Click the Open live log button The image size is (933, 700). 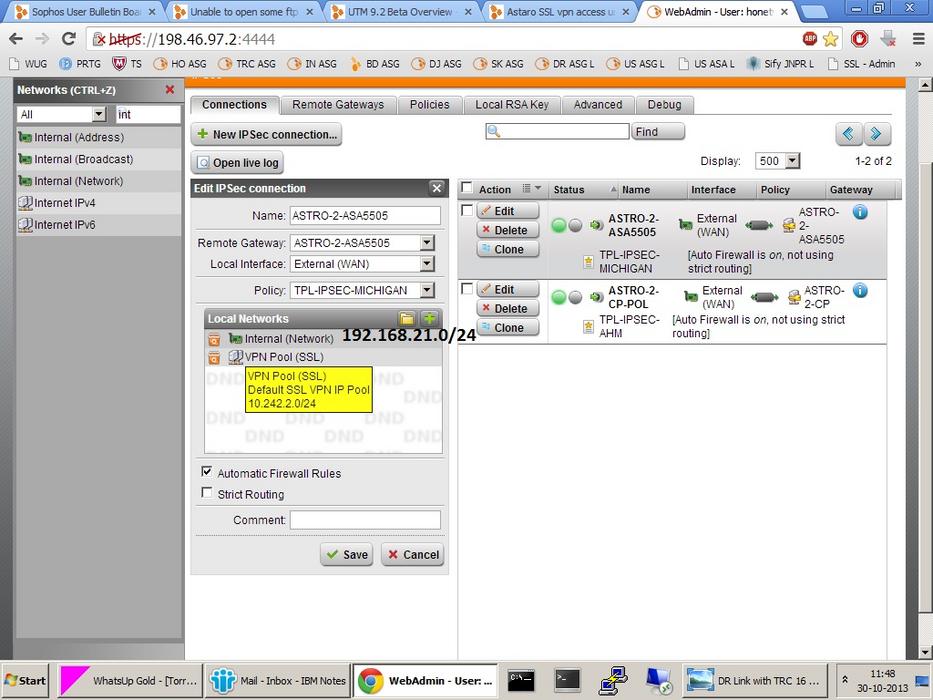pos(238,163)
